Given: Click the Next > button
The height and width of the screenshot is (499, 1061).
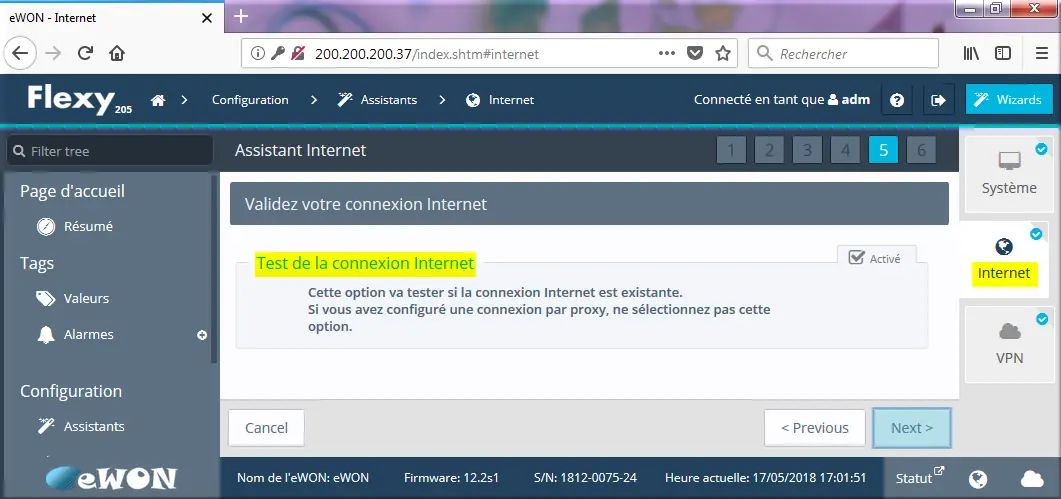Looking at the screenshot, I should pyautogui.click(x=912, y=428).
